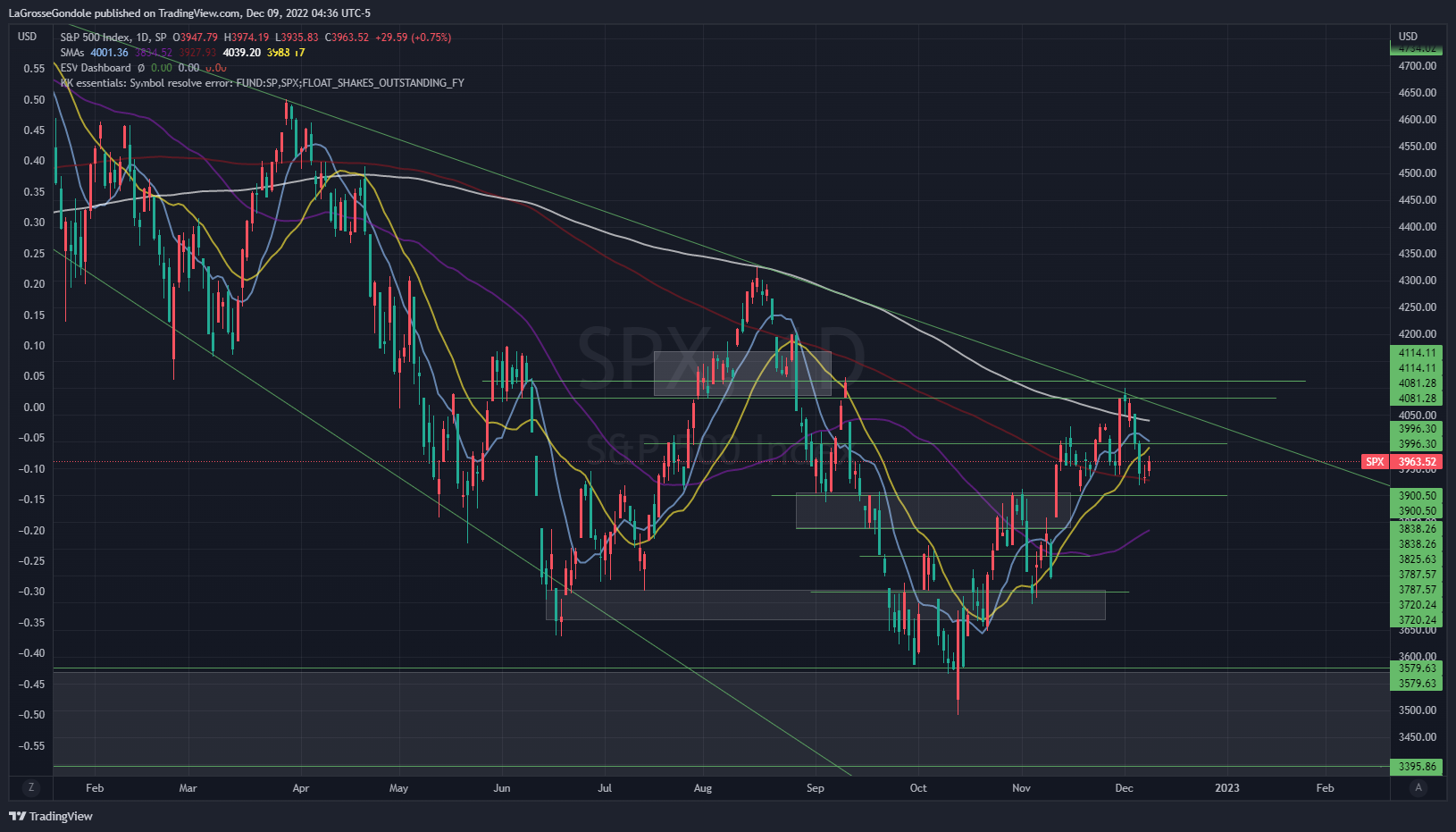1456x832 pixels.
Task: Click the open price O3947.79
Action: (196, 38)
